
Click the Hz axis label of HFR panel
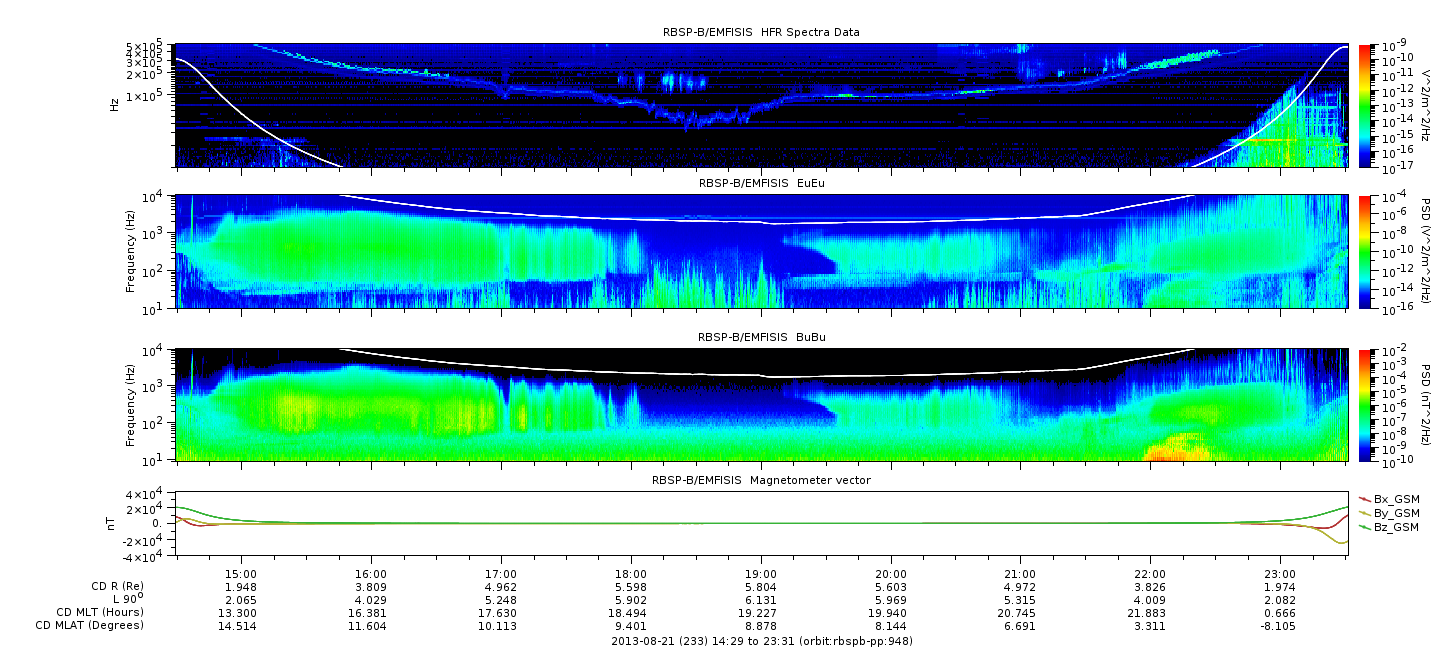click(x=114, y=105)
